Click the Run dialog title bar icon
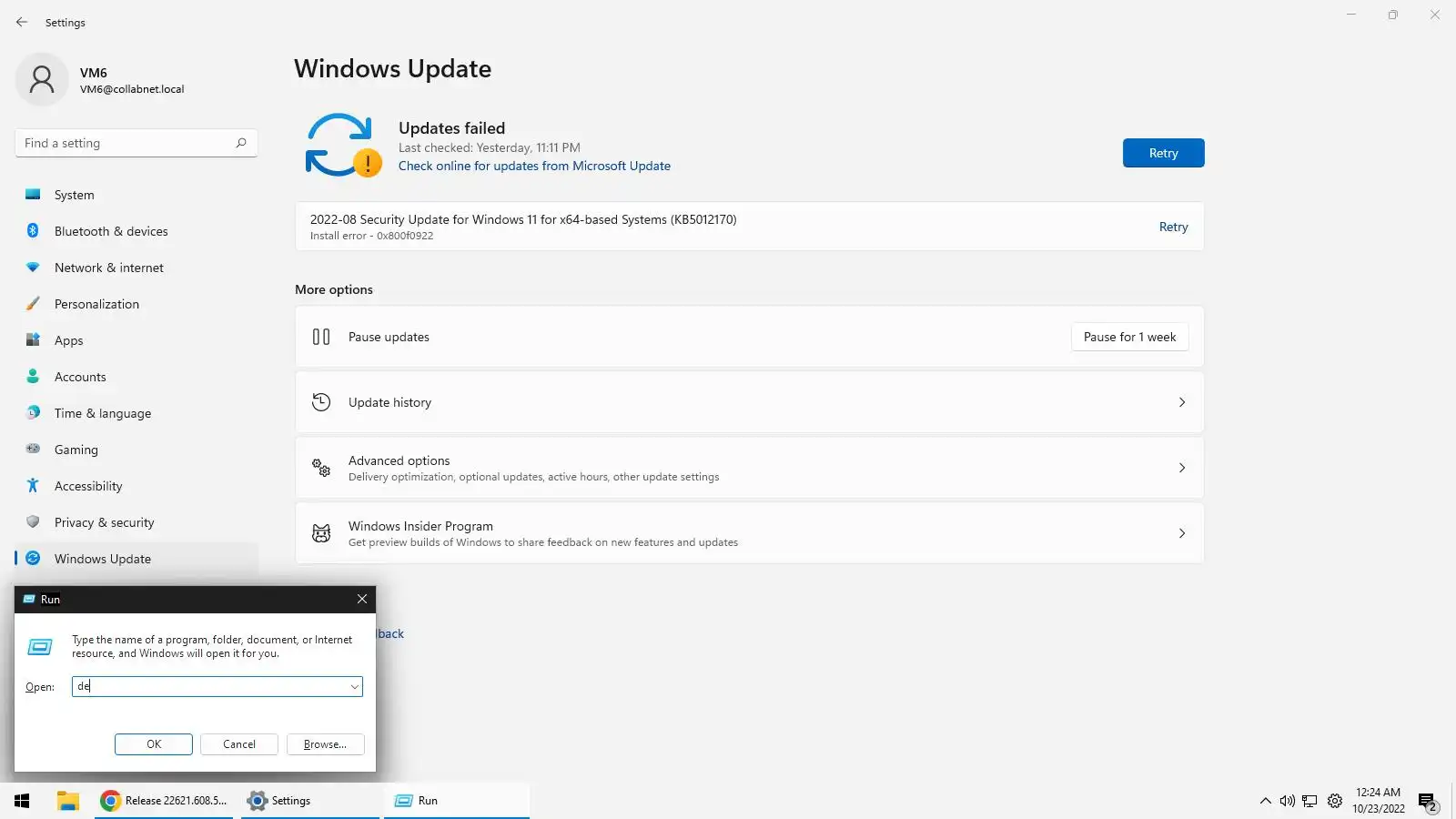Image resolution: width=1456 pixels, height=819 pixels. (x=29, y=599)
